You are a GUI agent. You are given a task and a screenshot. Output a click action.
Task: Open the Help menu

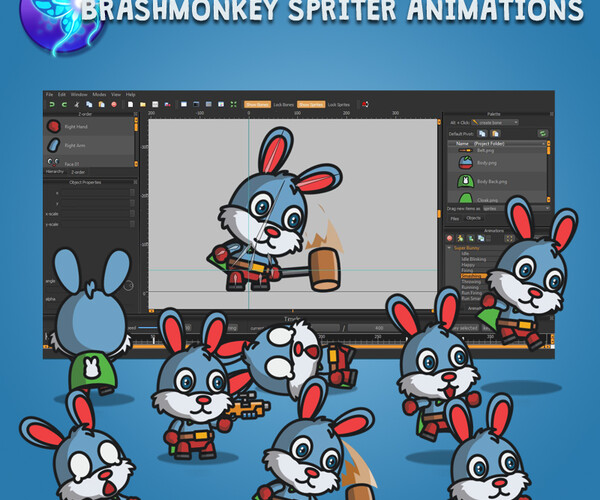click(130, 94)
